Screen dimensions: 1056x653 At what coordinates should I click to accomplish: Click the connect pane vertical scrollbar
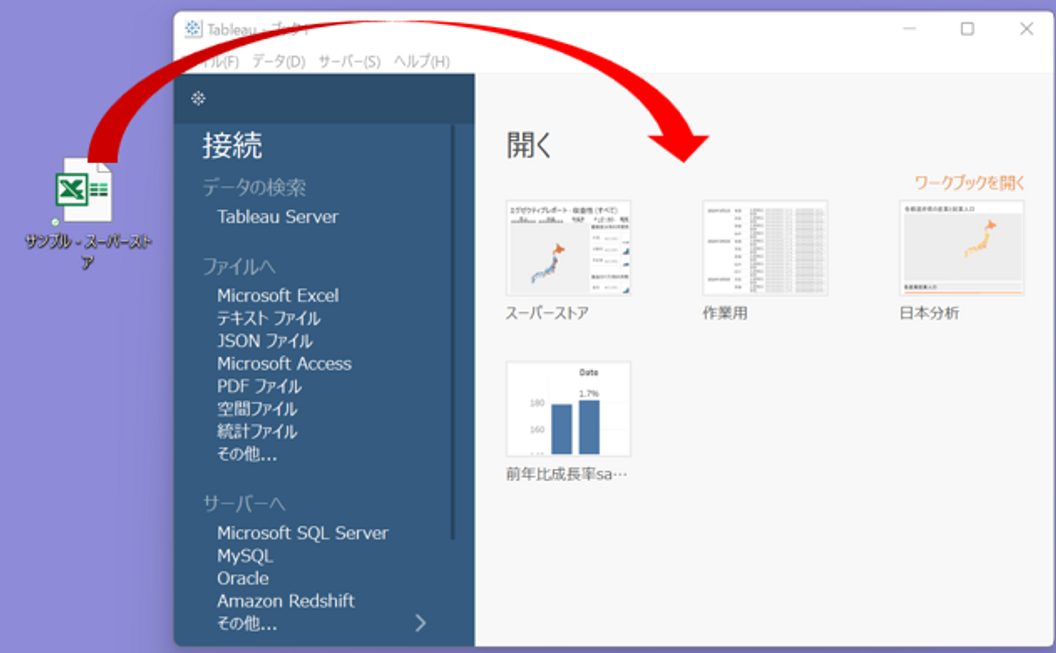(x=453, y=332)
